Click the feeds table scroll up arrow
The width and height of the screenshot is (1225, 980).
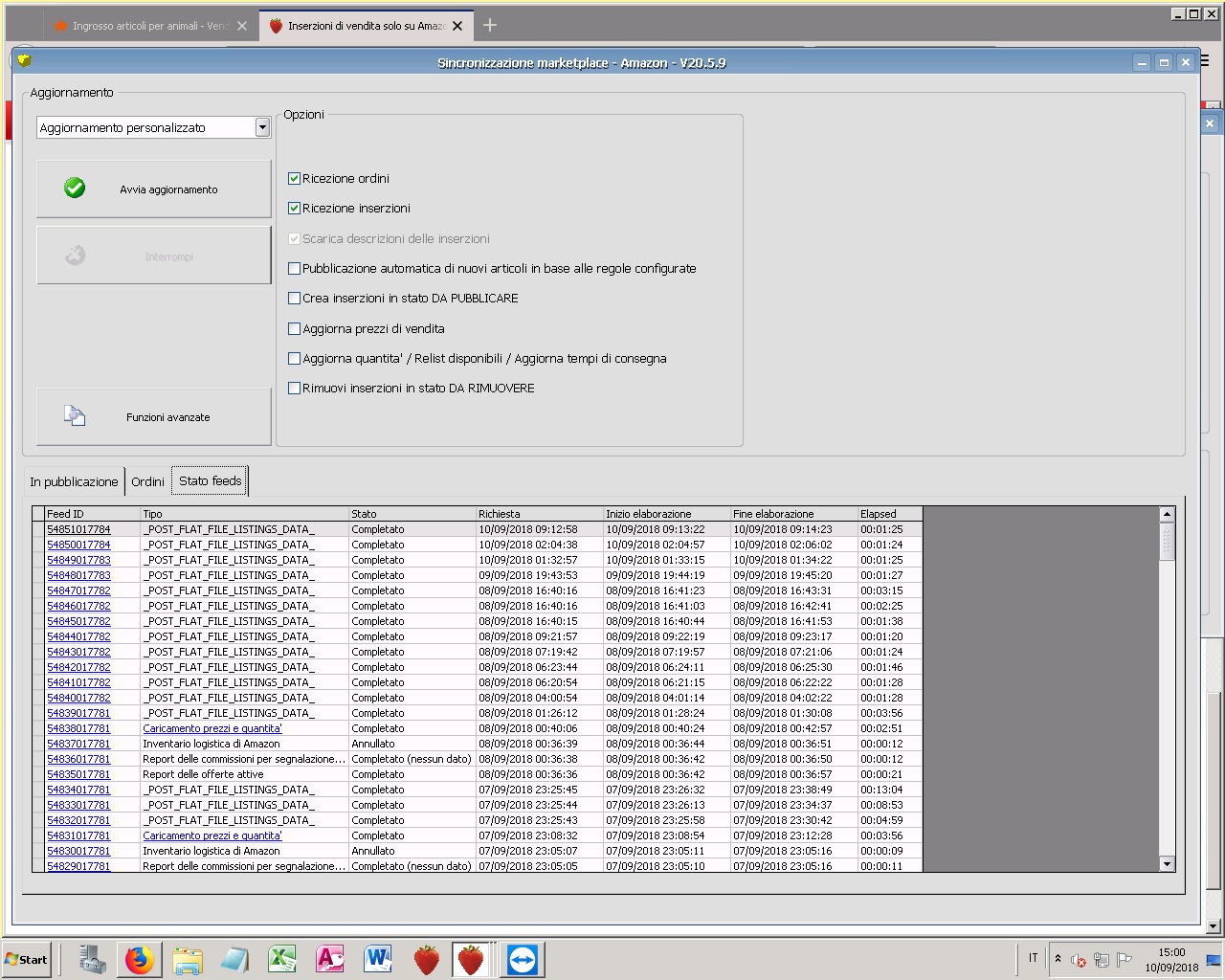[x=1167, y=514]
